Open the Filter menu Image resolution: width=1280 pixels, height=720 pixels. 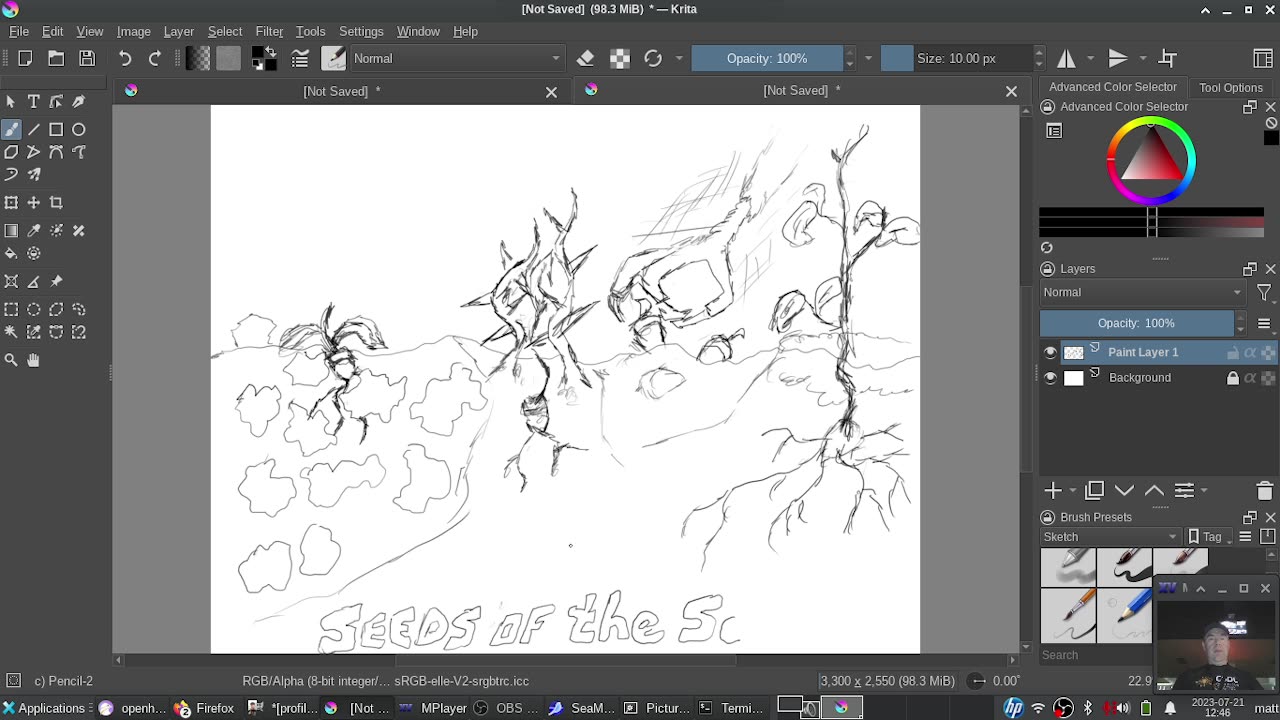(269, 31)
